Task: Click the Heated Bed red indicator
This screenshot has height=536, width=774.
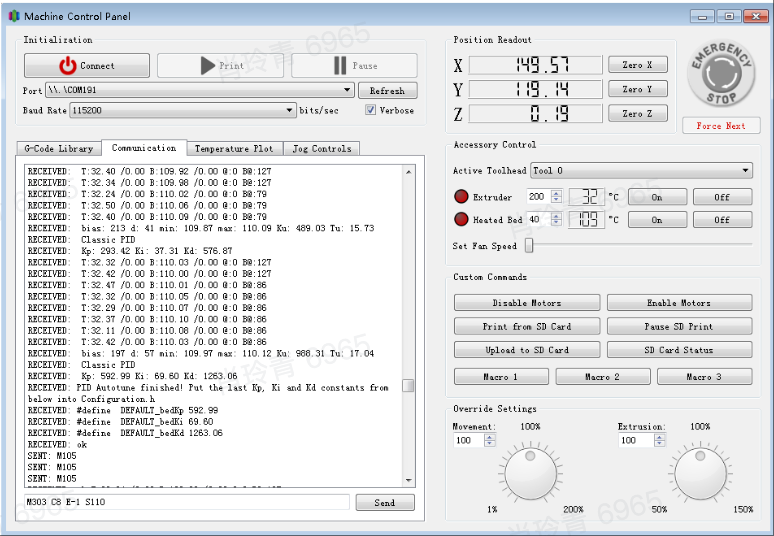Action: coord(461,220)
